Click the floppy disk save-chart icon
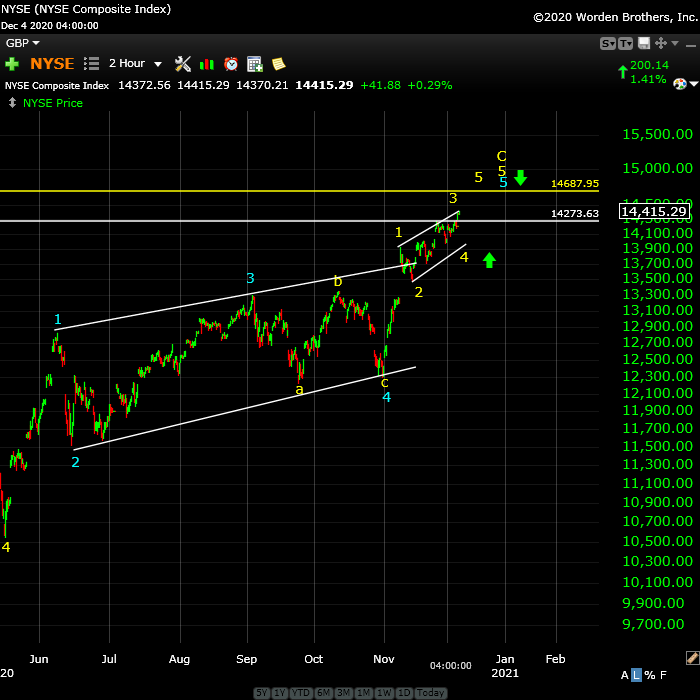 [643, 43]
